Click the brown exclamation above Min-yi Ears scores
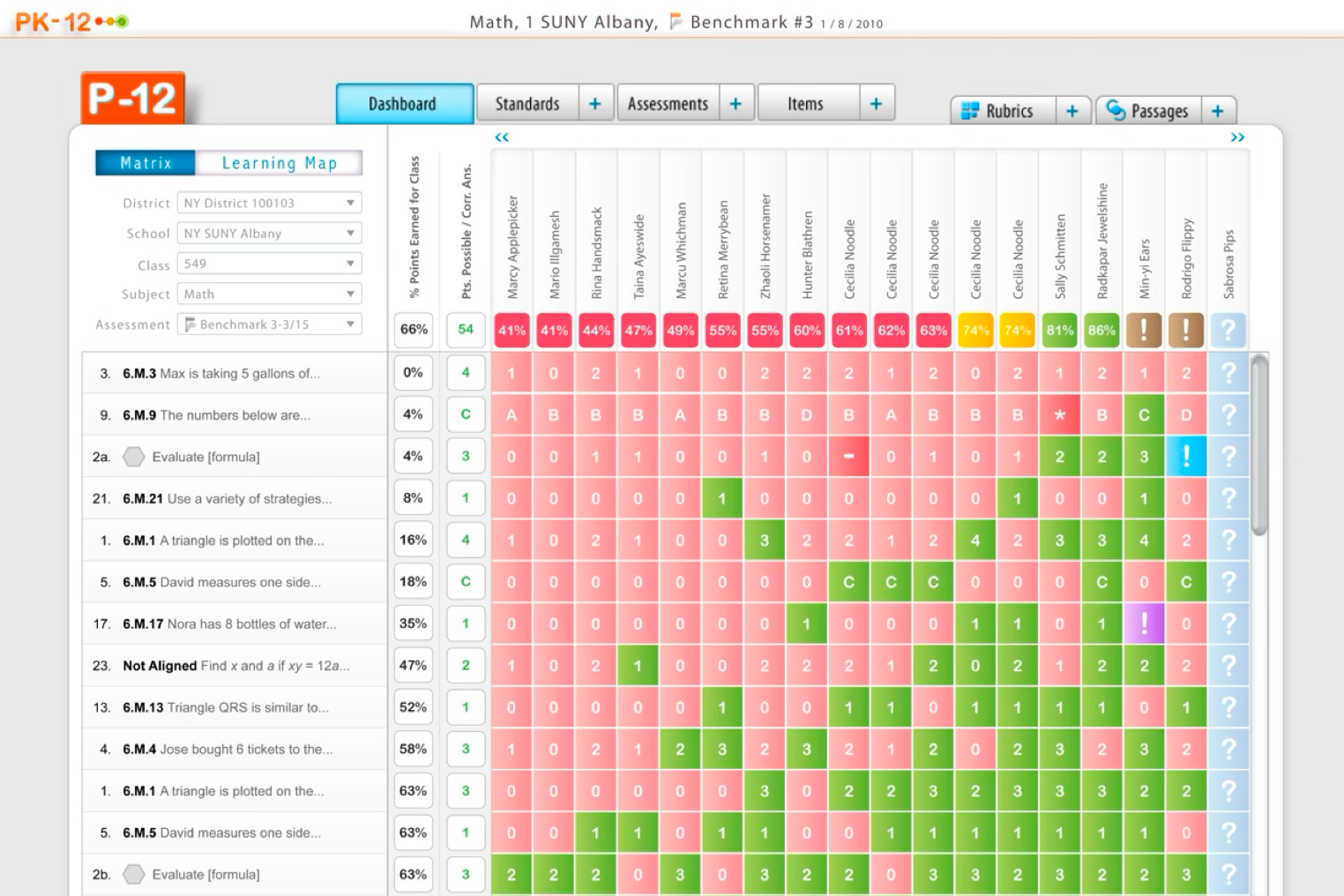This screenshot has height=896, width=1344. click(1144, 329)
